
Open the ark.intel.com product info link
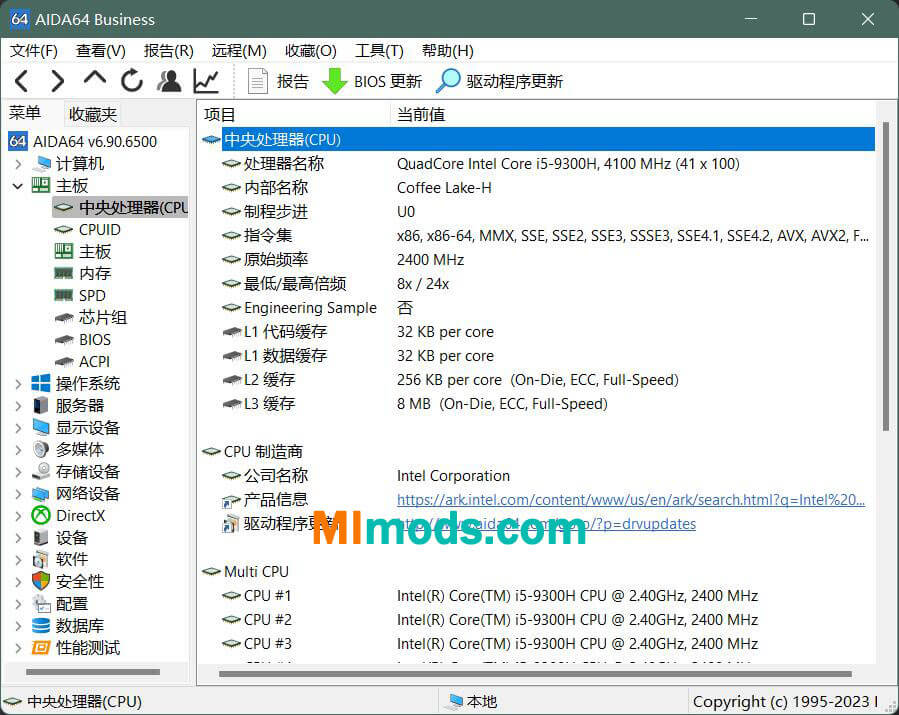click(x=631, y=500)
